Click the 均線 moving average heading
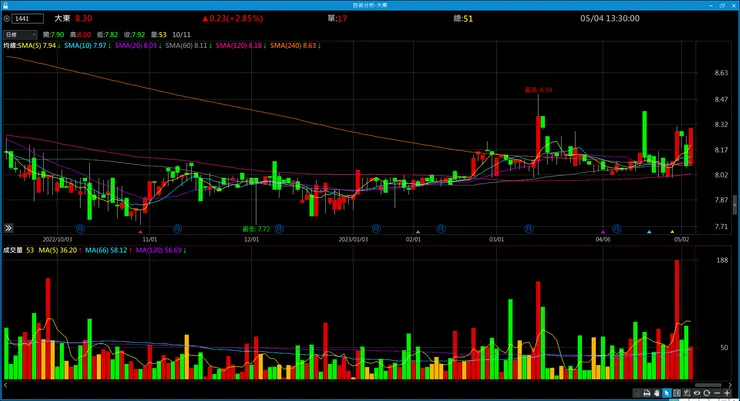The height and width of the screenshot is (401, 740). (x=10, y=46)
